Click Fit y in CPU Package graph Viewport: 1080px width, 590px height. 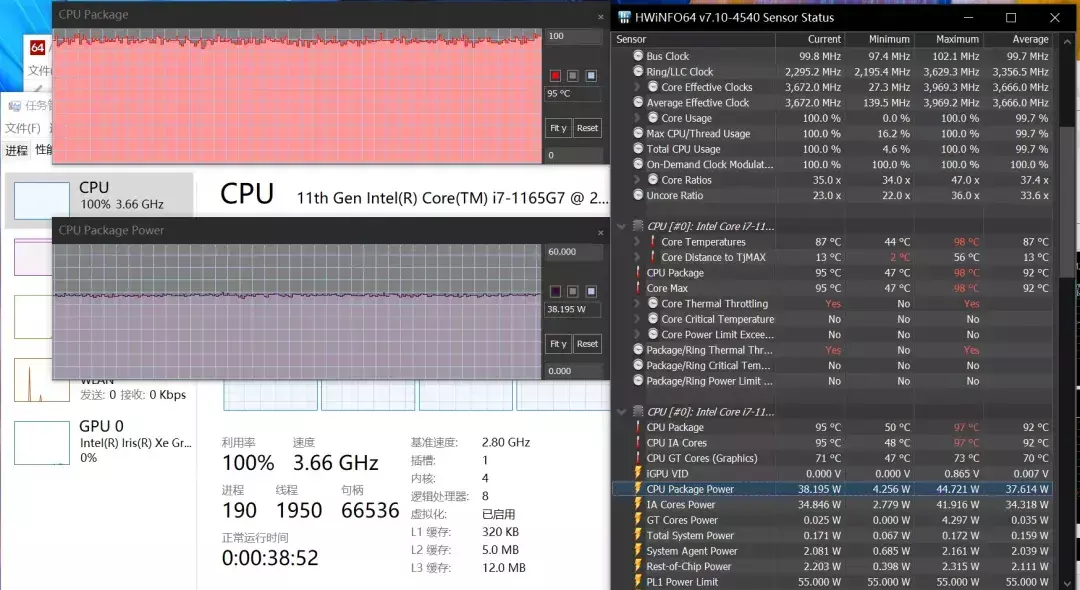(558, 128)
